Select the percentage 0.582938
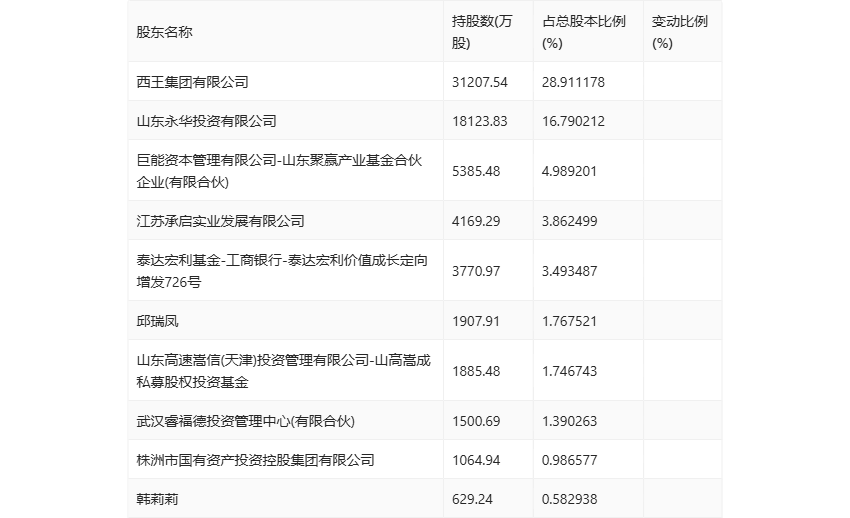Viewport: 850px width, 518px height. [569, 500]
